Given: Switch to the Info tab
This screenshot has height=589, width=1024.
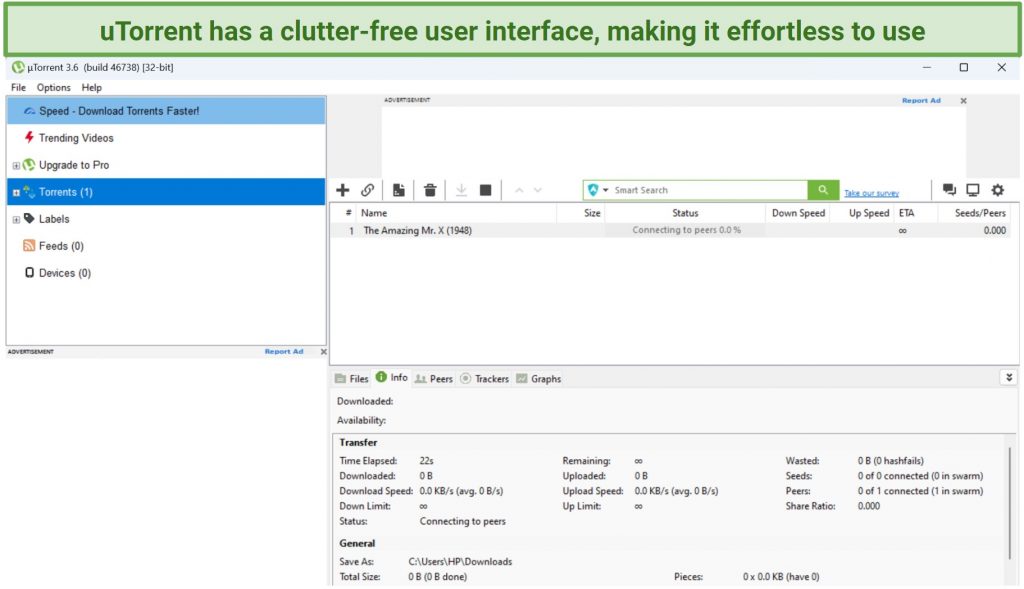Looking at the screenshot, I should [392, 377].
